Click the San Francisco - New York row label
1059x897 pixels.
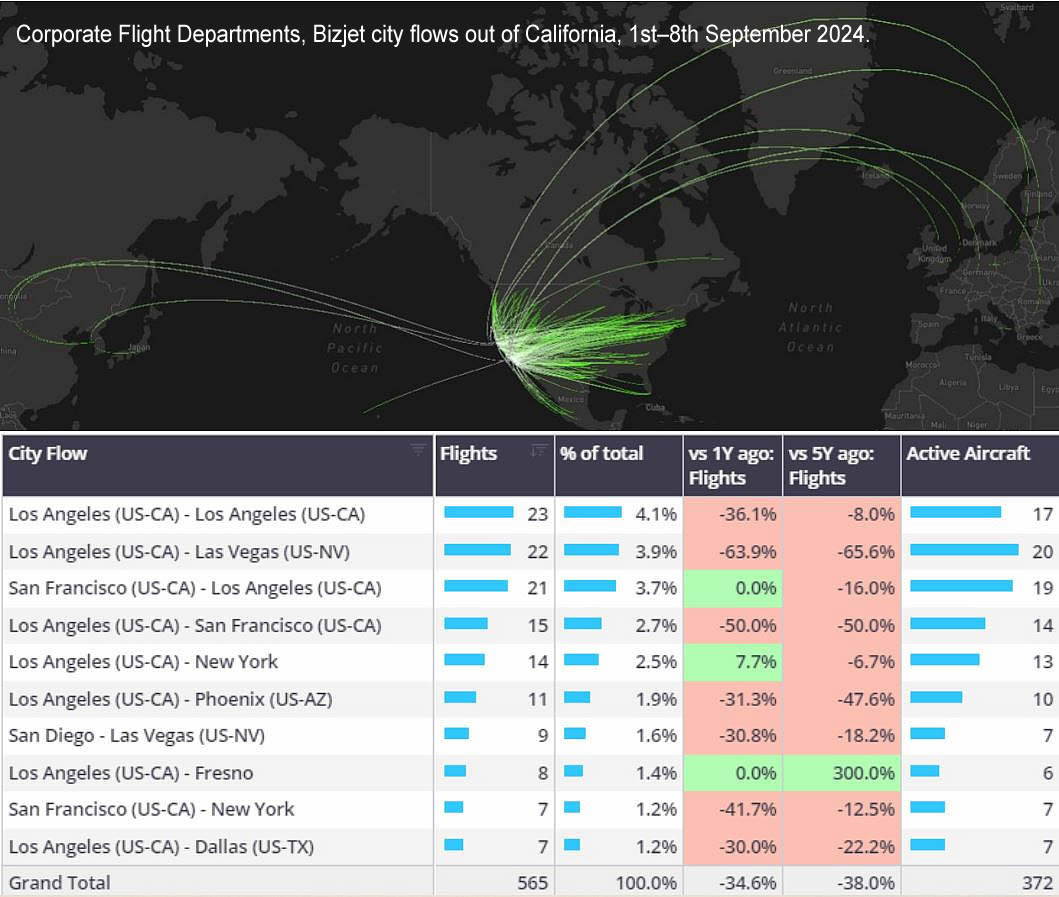point(152,810)
